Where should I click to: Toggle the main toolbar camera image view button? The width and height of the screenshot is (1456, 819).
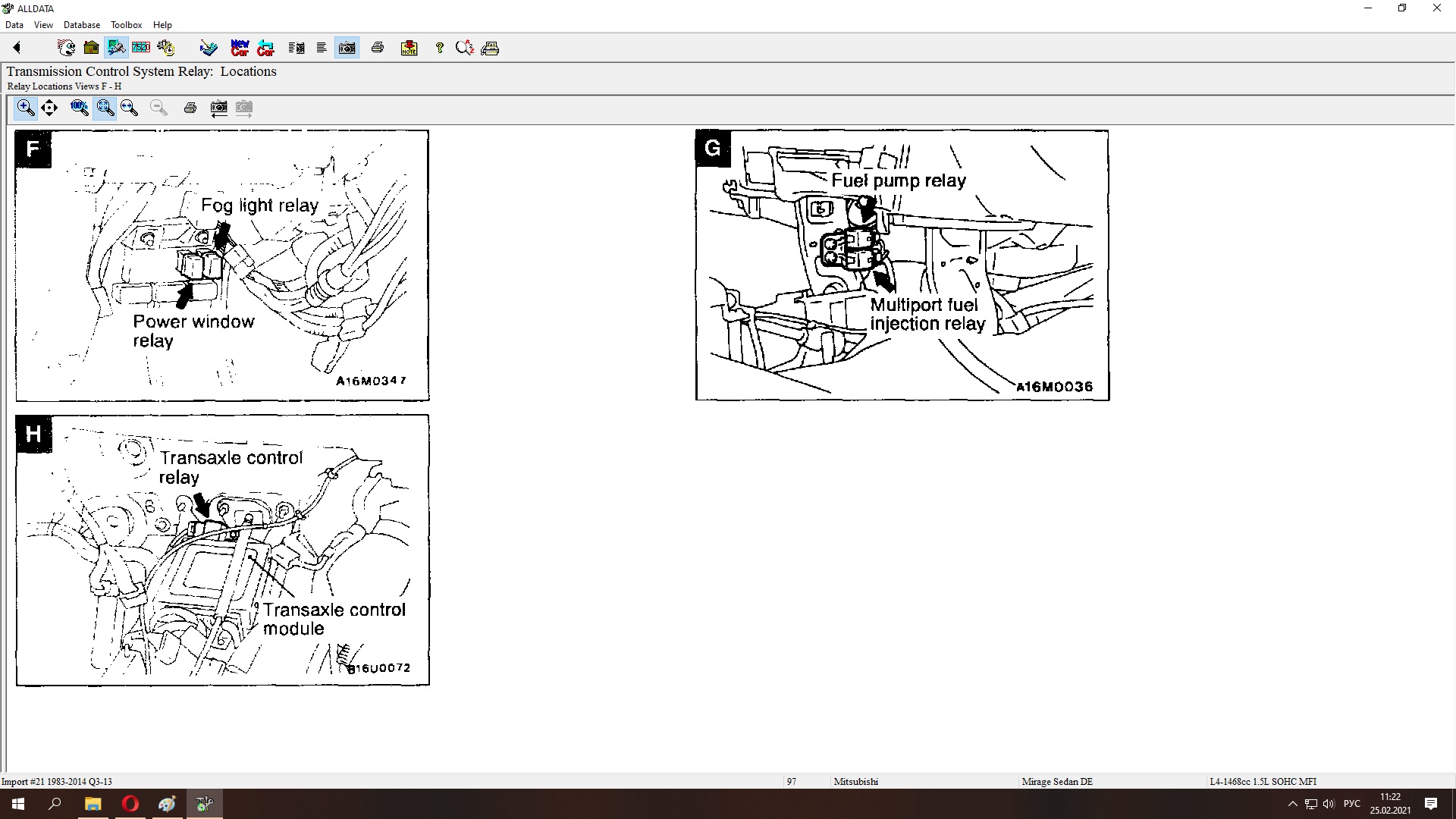[x=347, y=48]
